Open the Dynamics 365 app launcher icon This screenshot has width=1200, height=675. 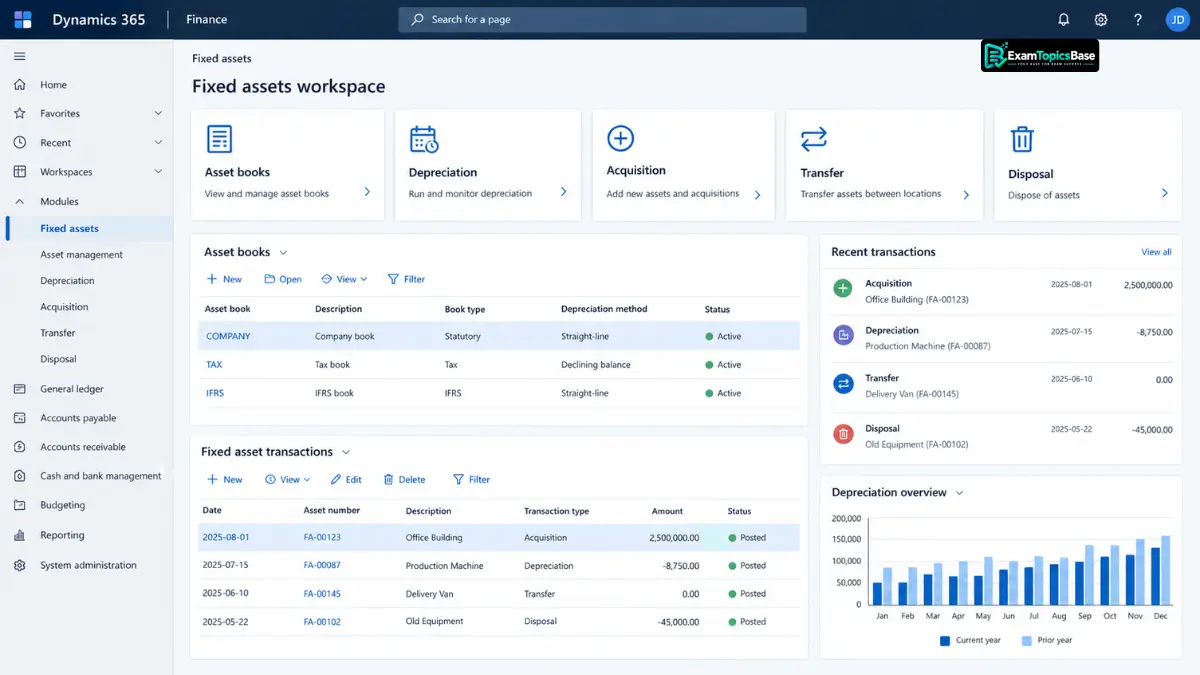coord(23,19)
